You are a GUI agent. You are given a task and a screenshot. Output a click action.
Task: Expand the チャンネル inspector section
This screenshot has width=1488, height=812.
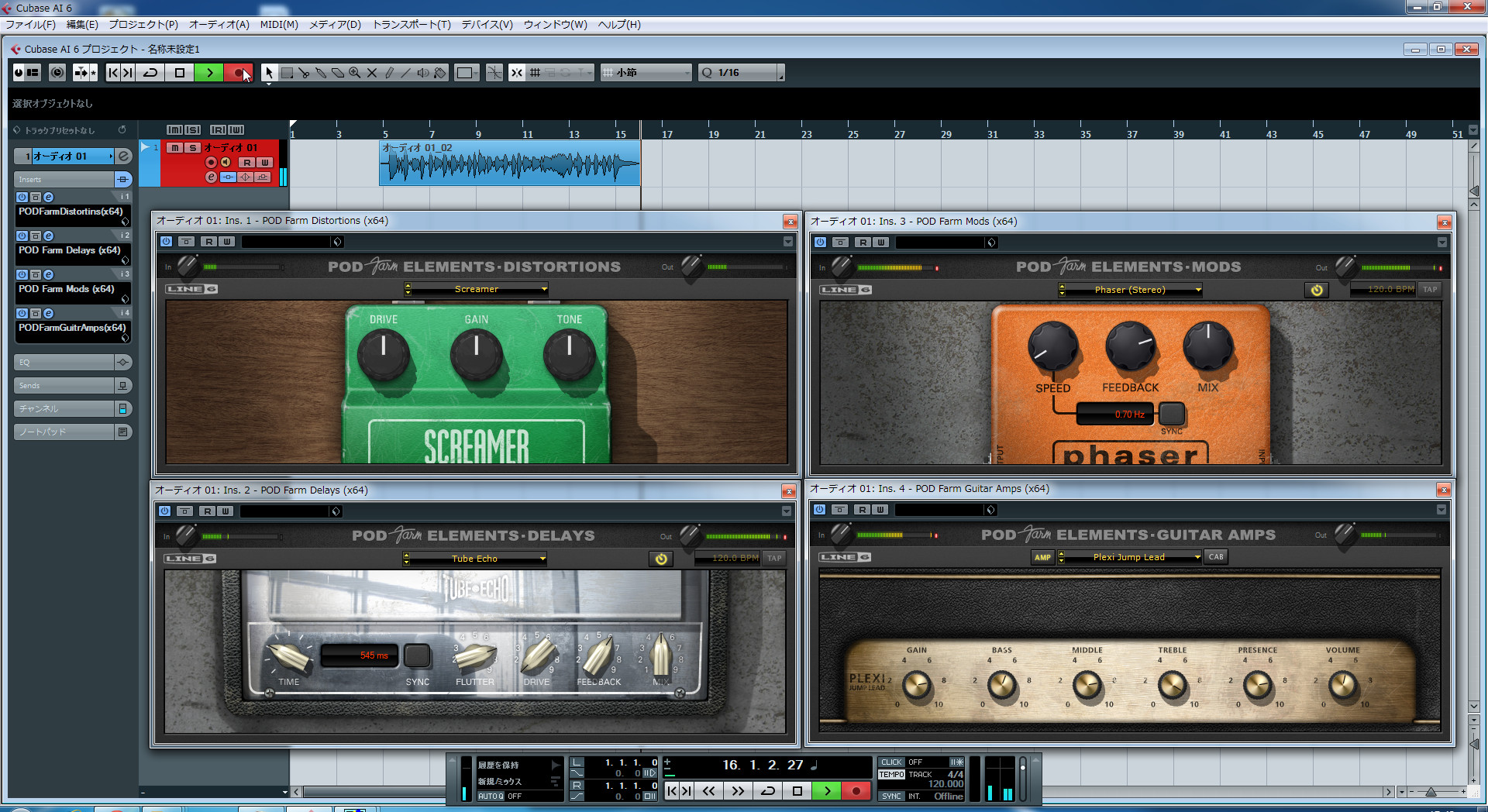tap(72, 408)
